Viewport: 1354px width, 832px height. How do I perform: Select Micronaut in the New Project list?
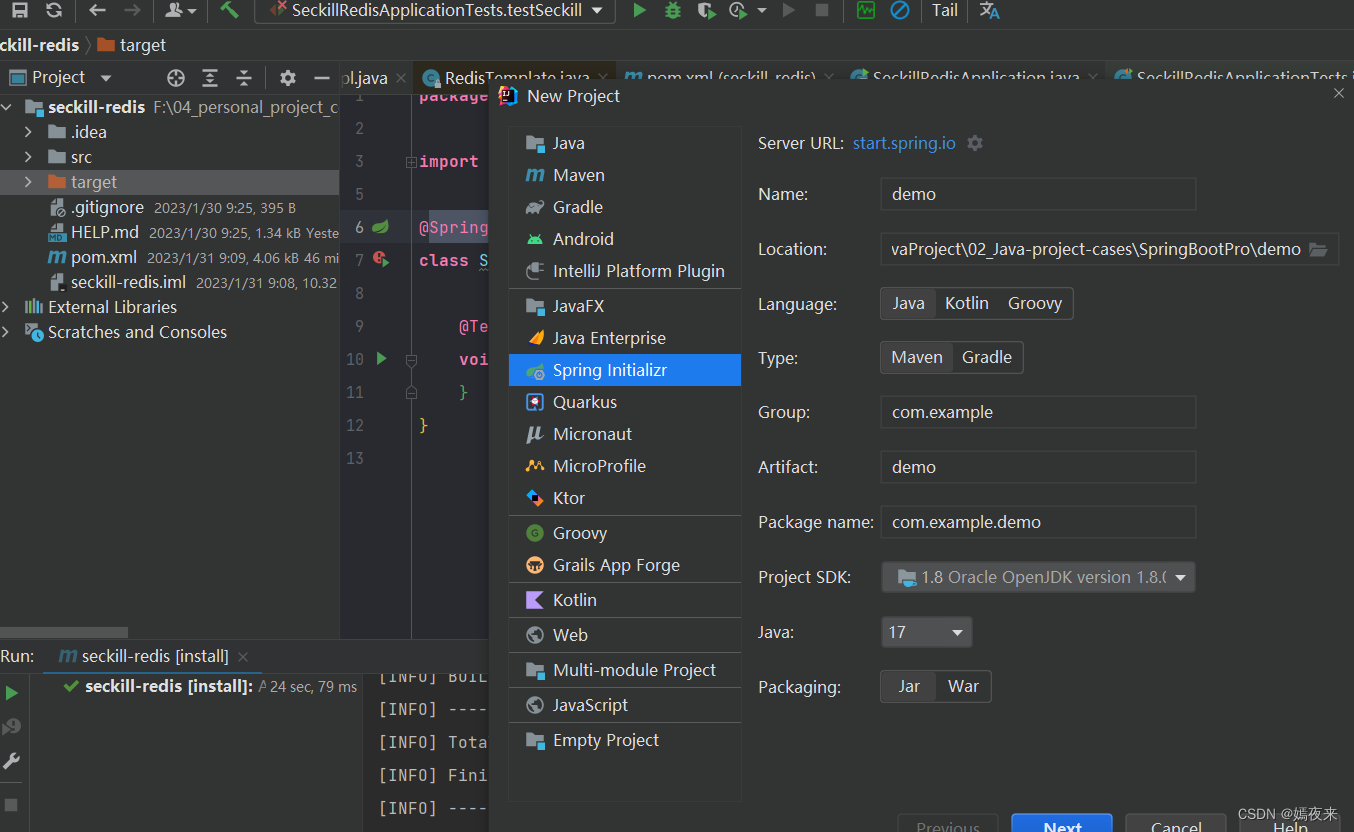(625, 434)
